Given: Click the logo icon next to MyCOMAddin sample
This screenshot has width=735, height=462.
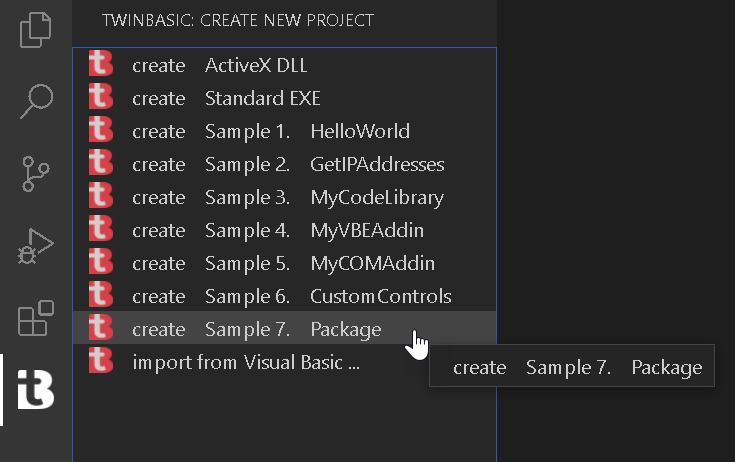Looking at the screenshot, I should coord(101,261).
